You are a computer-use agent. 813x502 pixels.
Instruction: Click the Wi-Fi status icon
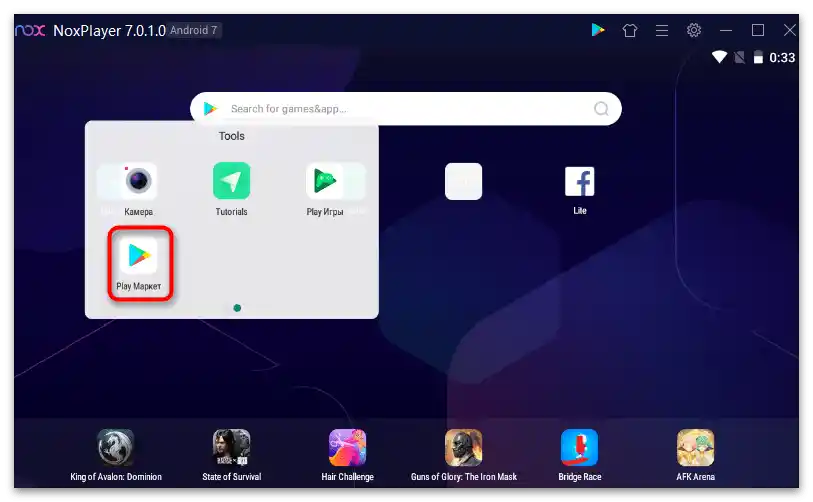coord(719,57)
